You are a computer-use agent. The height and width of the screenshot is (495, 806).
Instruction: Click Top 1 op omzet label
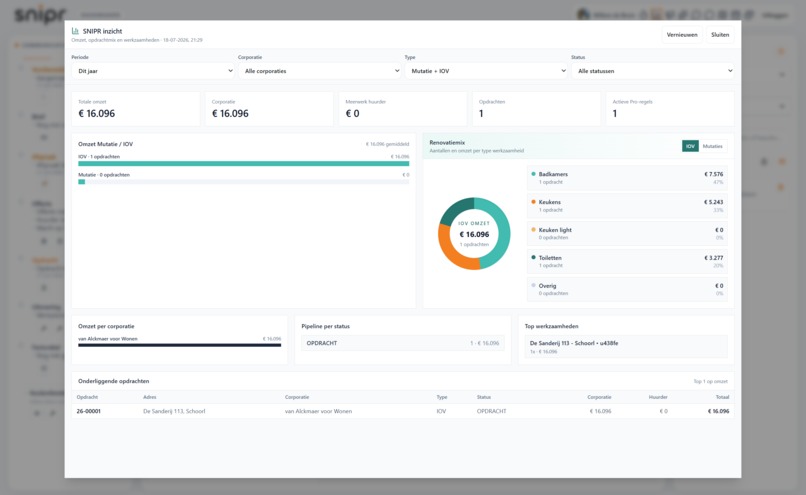710,381
